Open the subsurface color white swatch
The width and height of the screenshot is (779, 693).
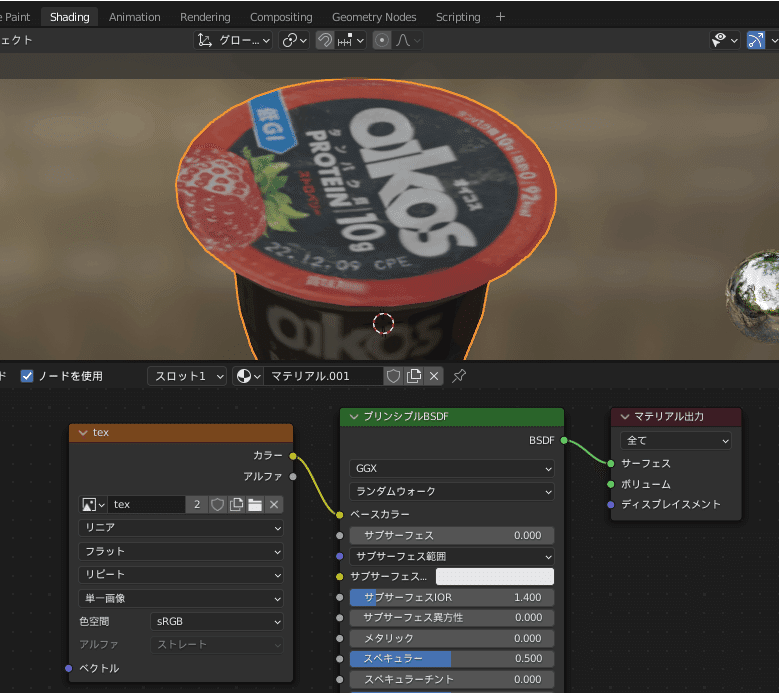tap(495, 577)
